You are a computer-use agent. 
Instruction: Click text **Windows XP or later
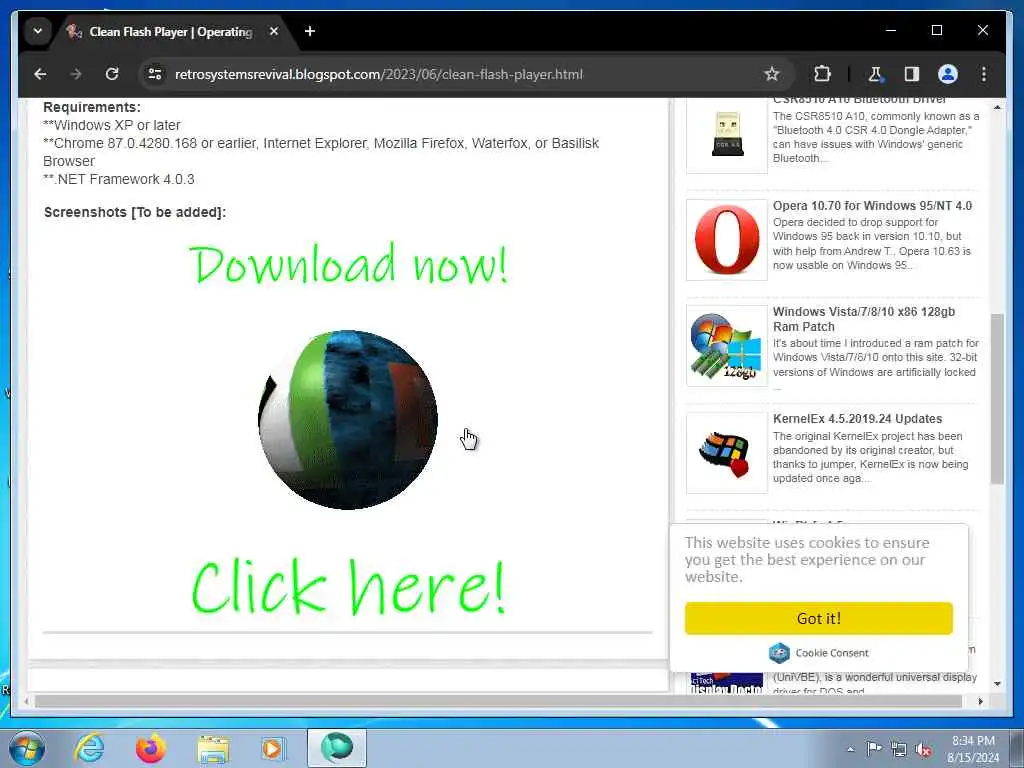tap(112, 125)
